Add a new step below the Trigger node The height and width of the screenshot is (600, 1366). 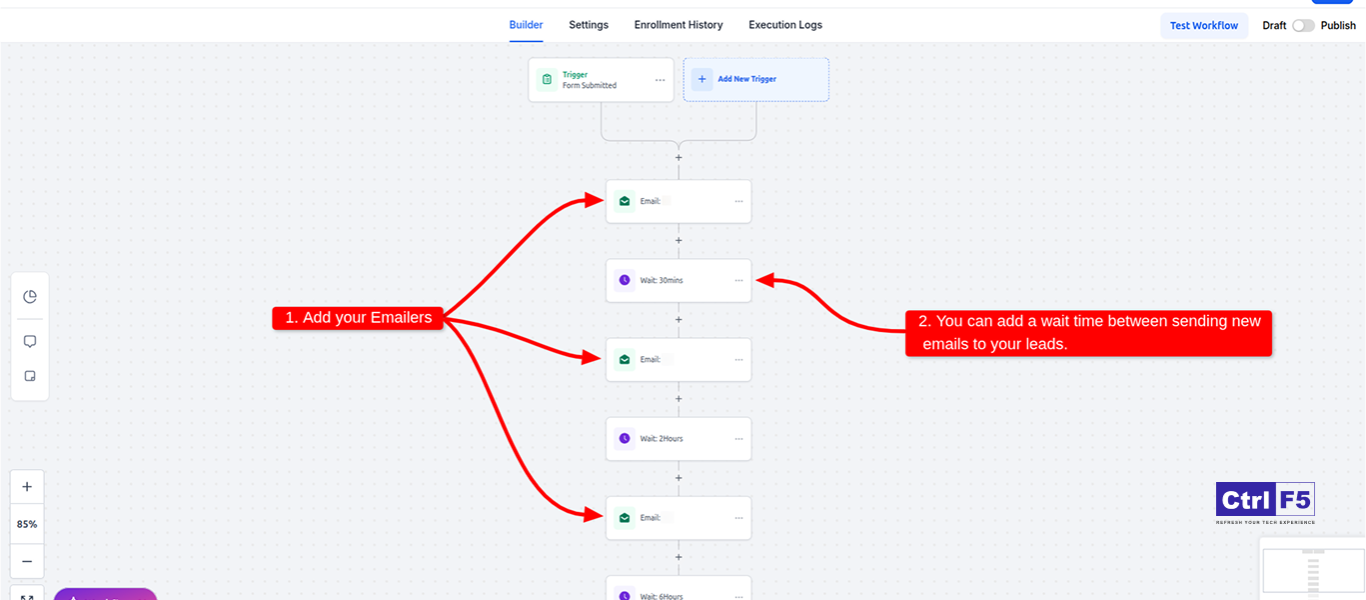679,157
